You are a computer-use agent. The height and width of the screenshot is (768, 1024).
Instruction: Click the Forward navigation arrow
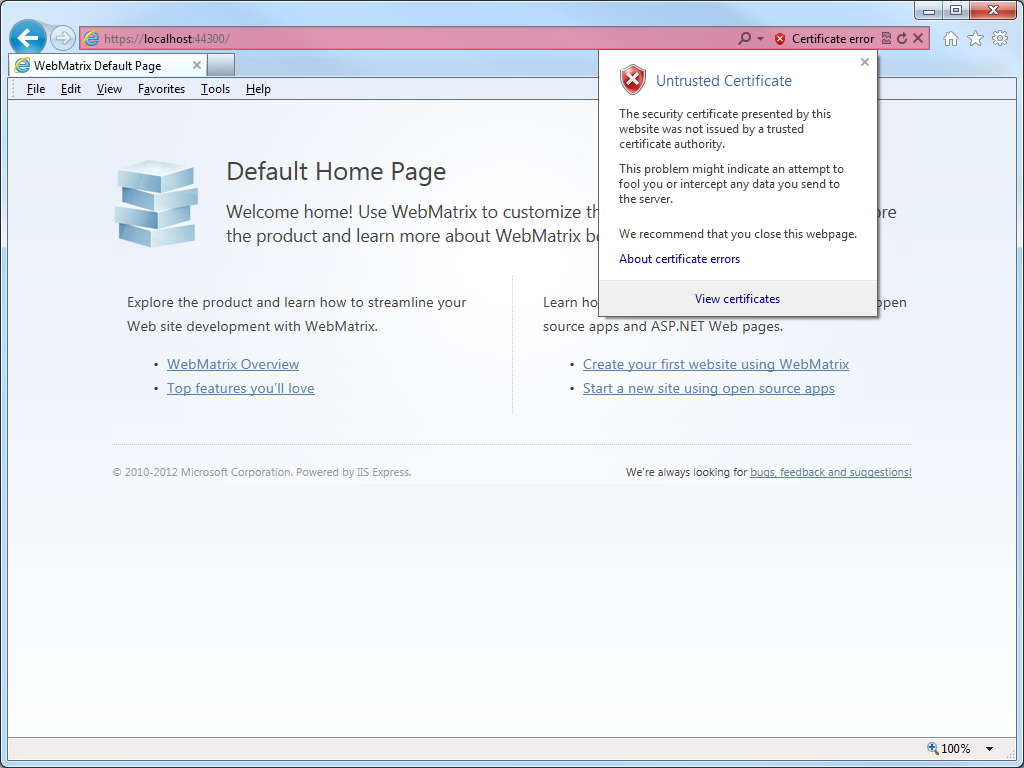(63, 39)
